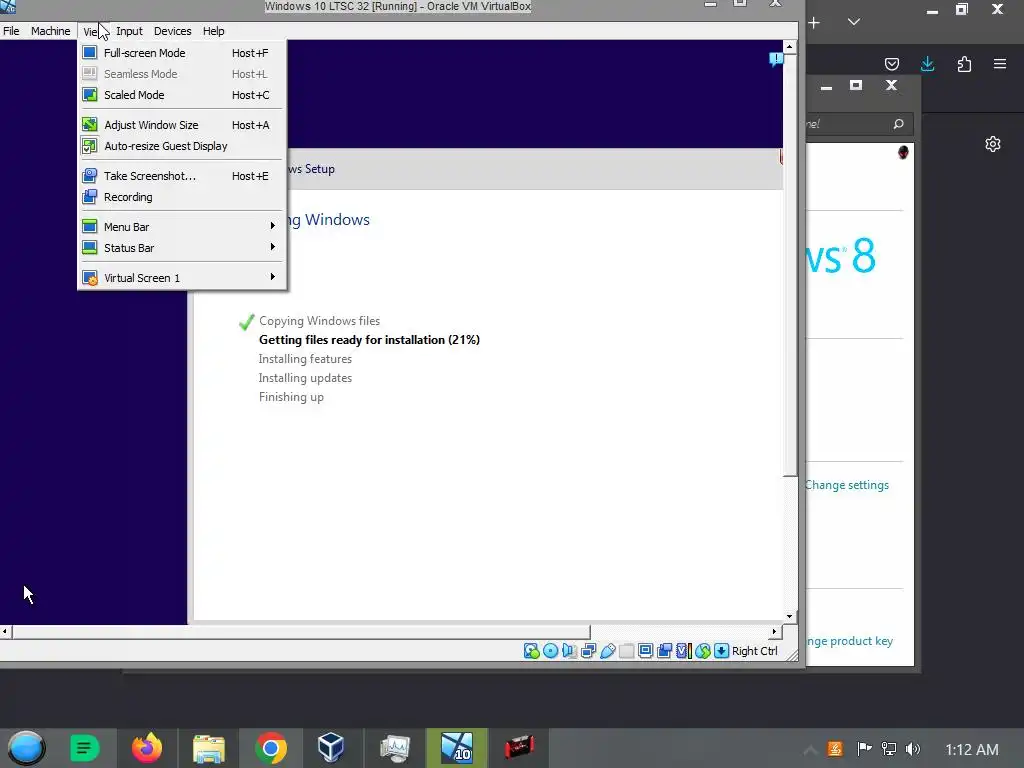Show hidden tray icons chevron

click(x=810, y=749)
